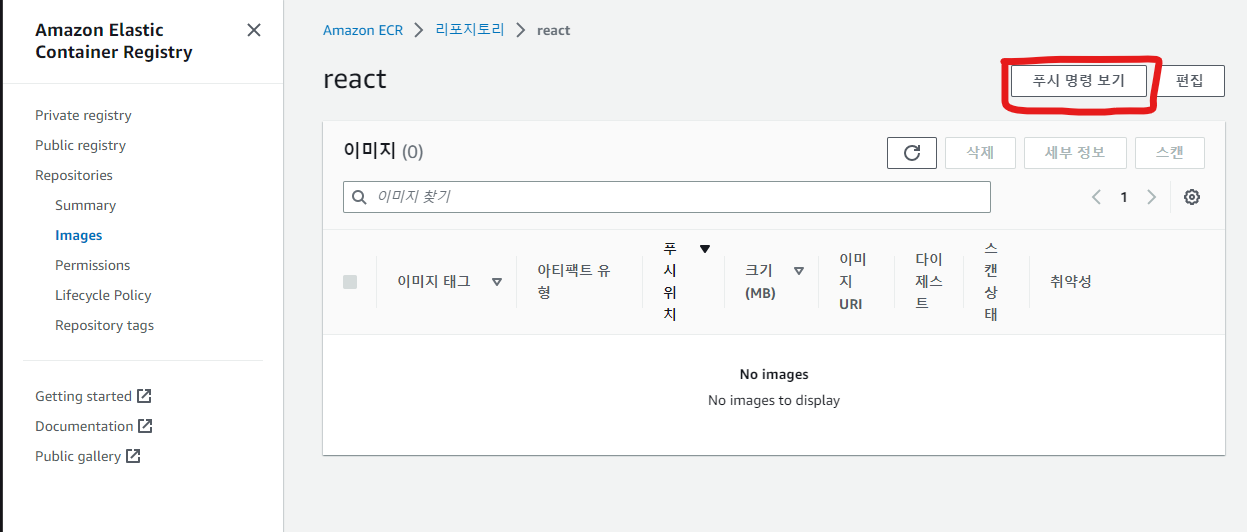Select Repositories in sidebar
Screen dimensions: 1247x532
[74, 175]
